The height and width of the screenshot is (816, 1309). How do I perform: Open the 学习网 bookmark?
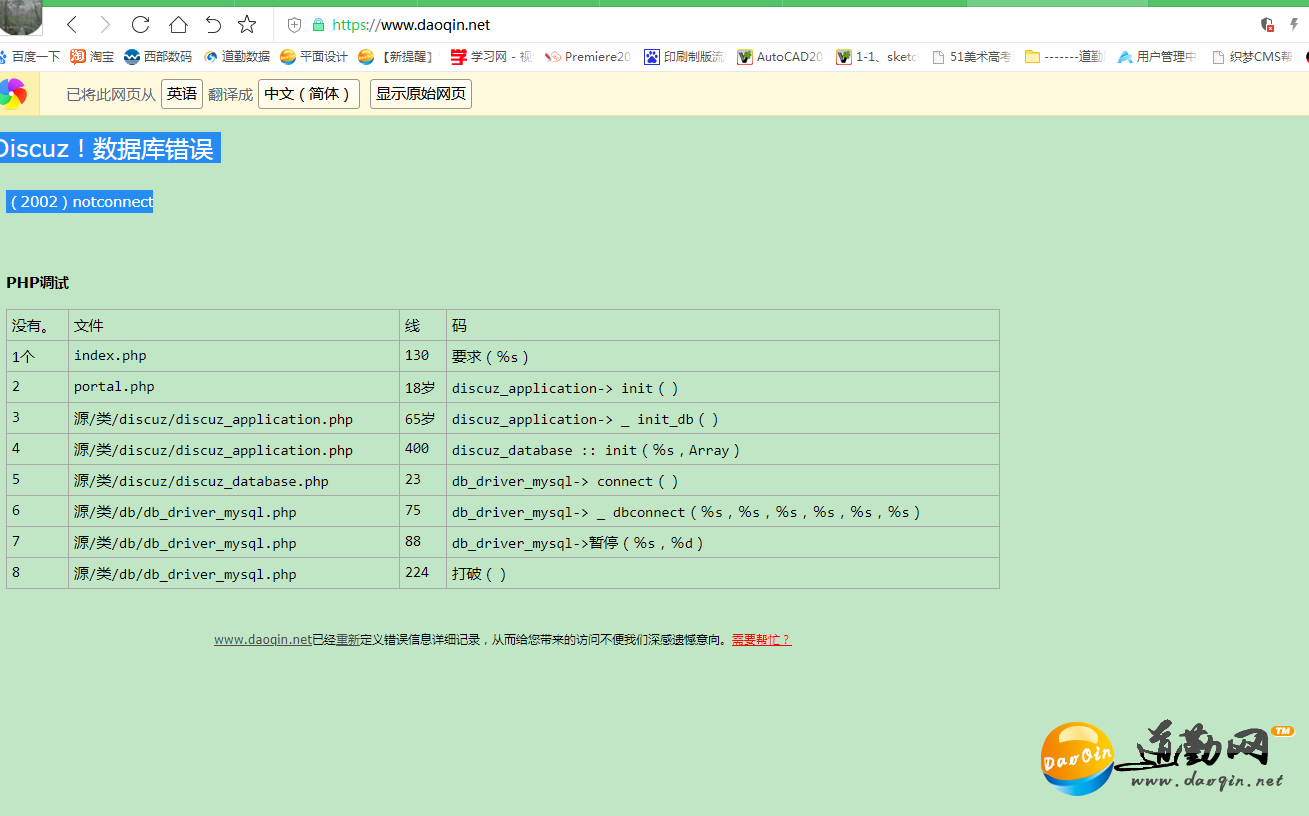point(492,57)
